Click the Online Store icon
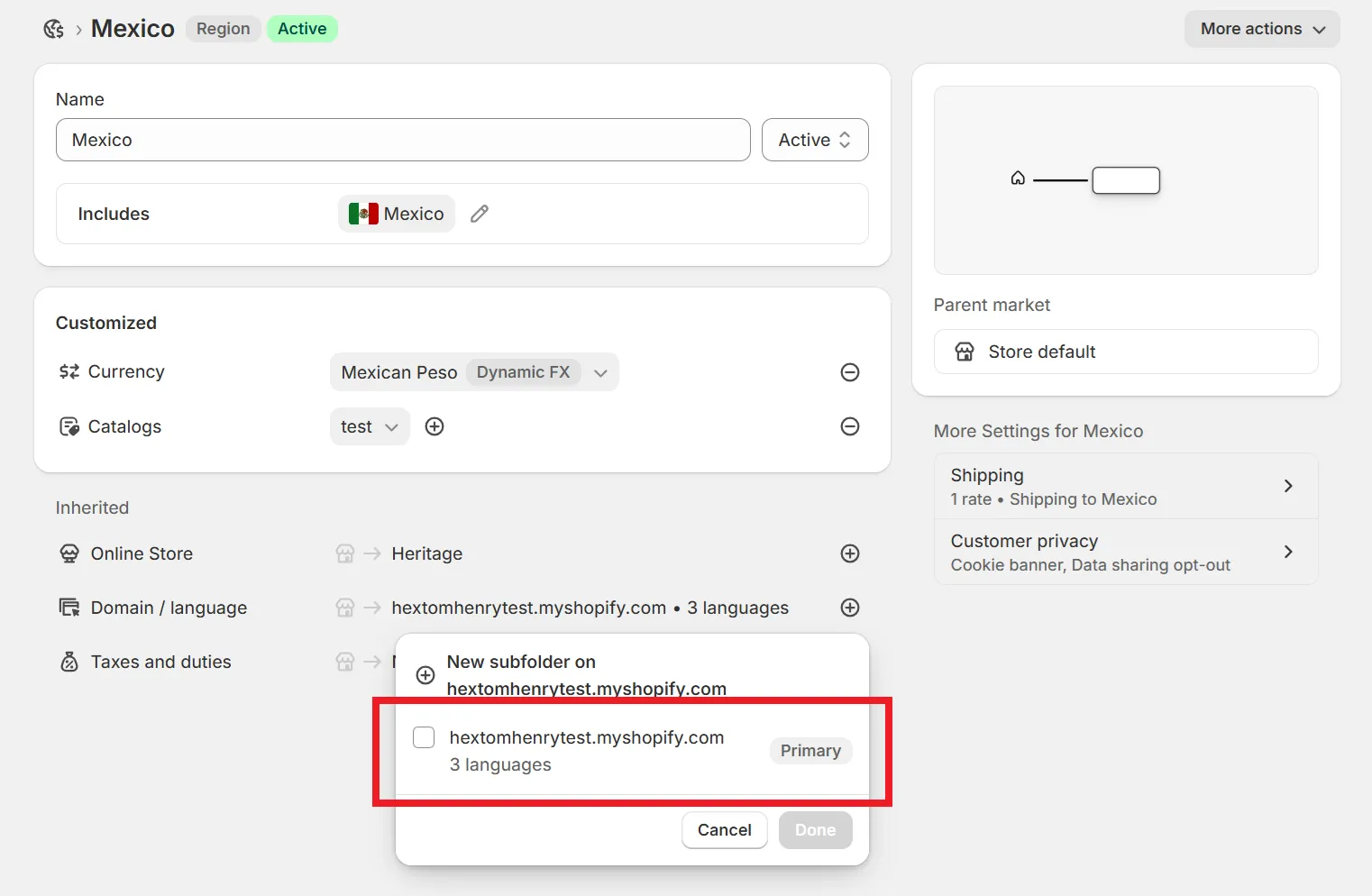 [69, 553]
